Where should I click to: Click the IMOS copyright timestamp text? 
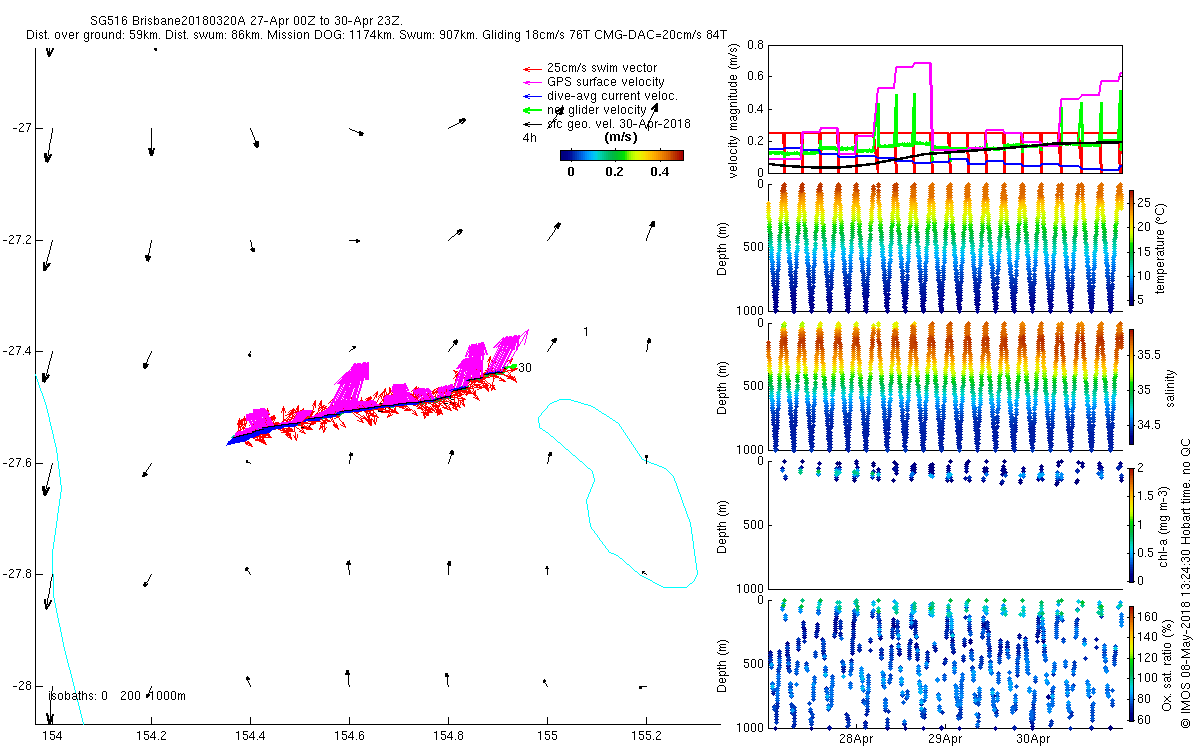(x=1185, y=584)
